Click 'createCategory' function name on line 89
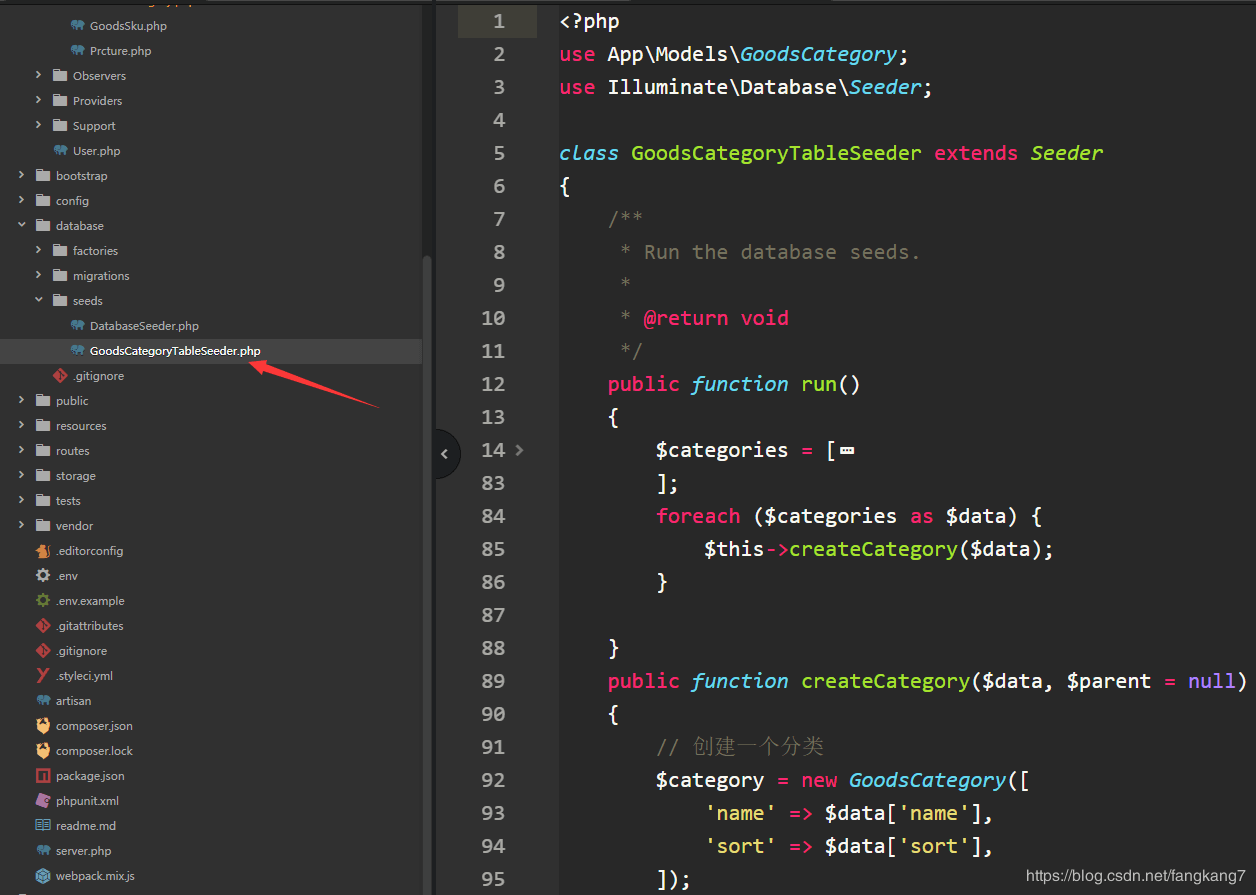Viewport: 1256px width, 895px height. [x=886, y=681]
